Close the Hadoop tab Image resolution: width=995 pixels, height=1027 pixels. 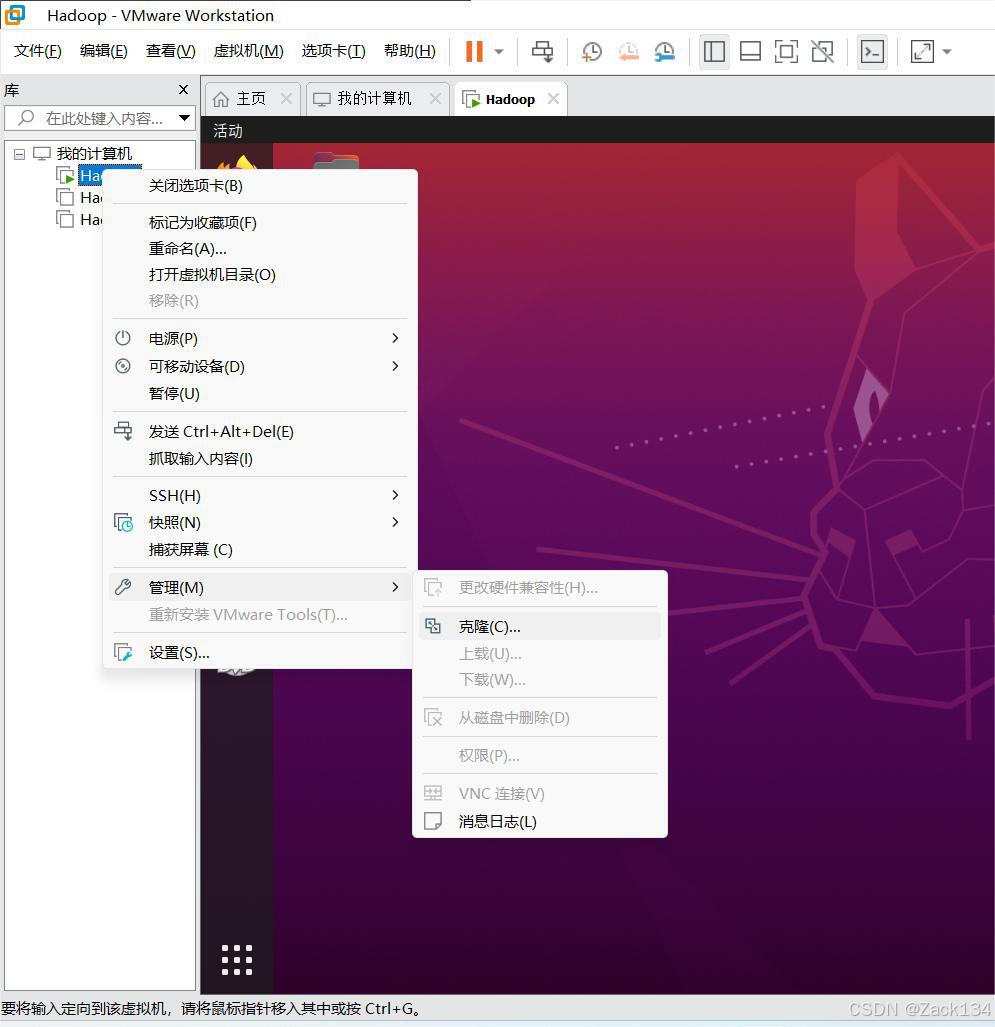[x=554, y=98]
